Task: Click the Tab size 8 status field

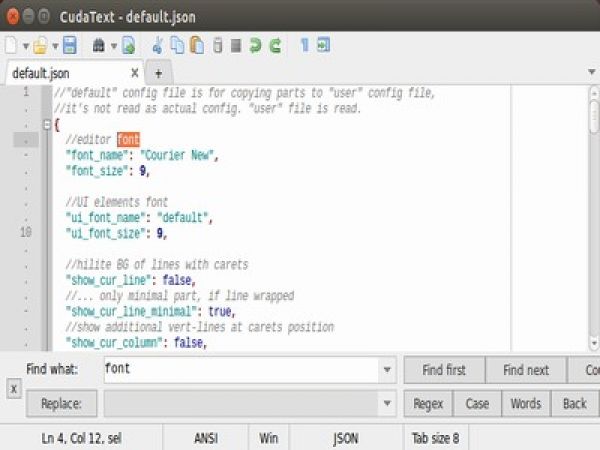Action: (x=435, y=438)
